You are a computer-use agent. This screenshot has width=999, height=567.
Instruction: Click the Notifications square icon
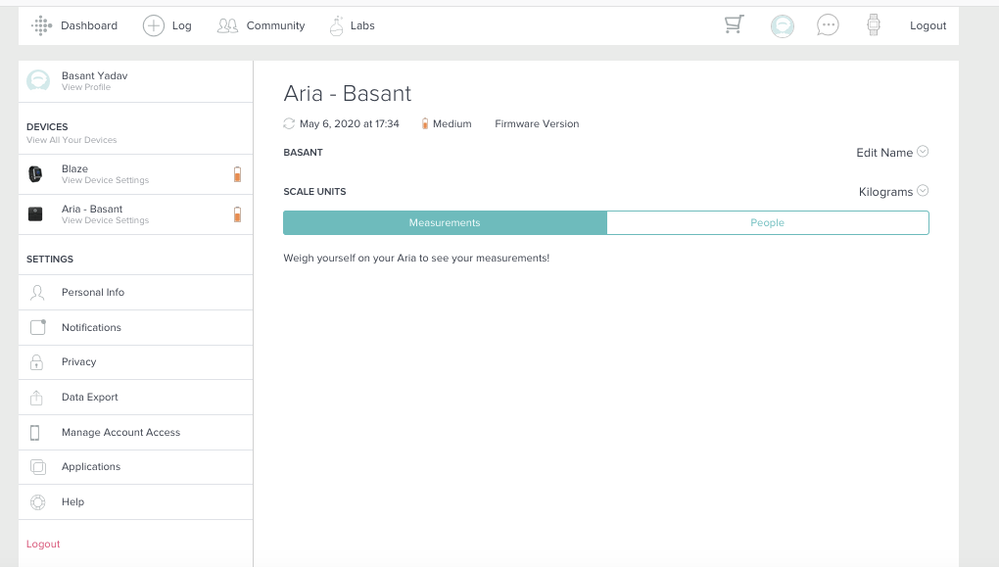pos(38,327)
